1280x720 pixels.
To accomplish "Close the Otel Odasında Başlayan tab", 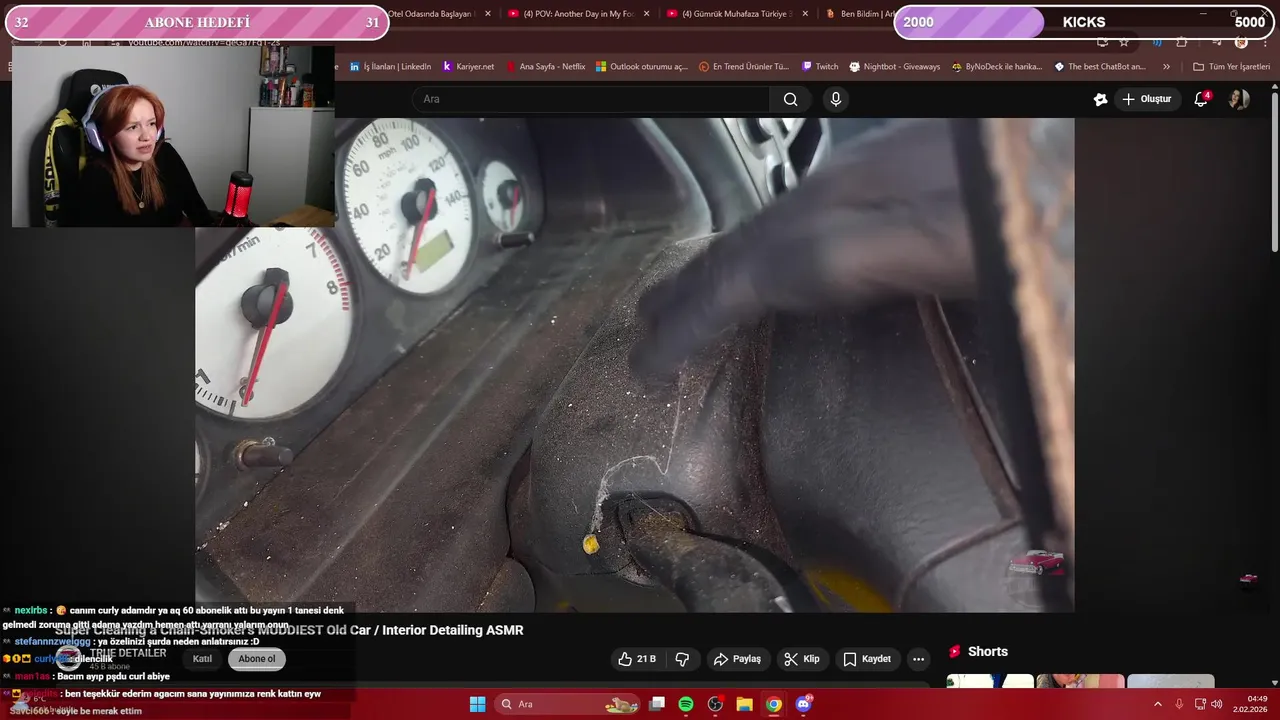I will tap(488, 14).
